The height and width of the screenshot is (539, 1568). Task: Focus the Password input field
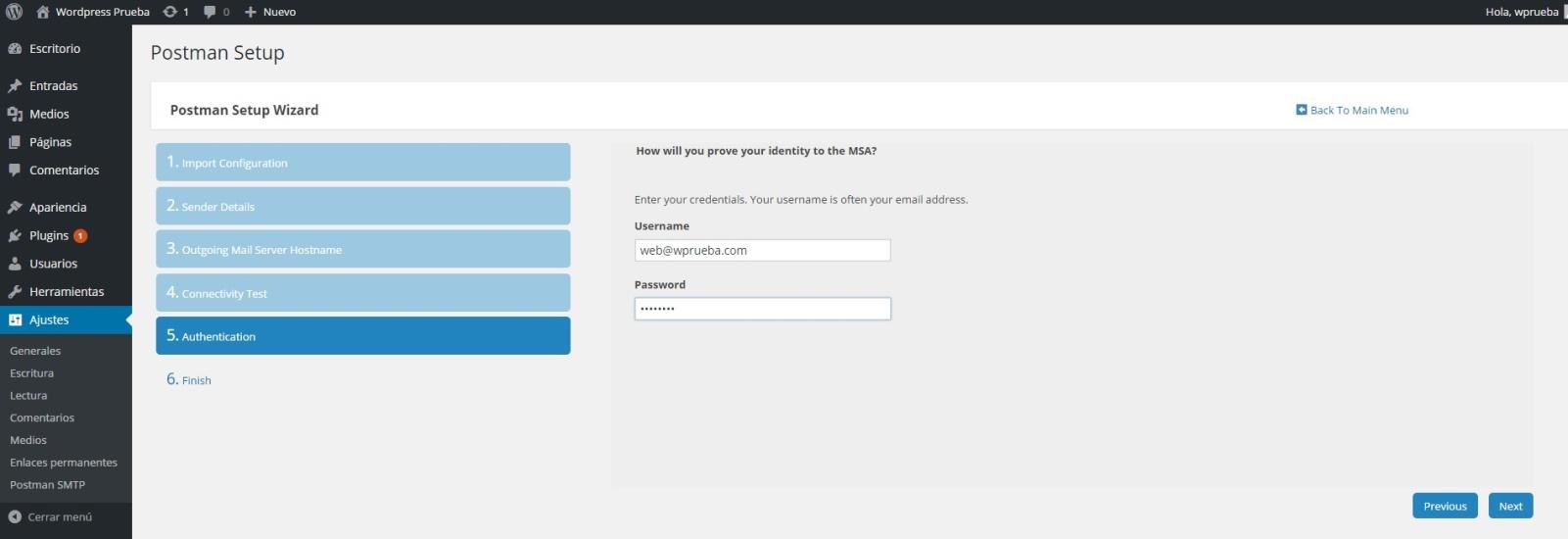pos(762,309)
